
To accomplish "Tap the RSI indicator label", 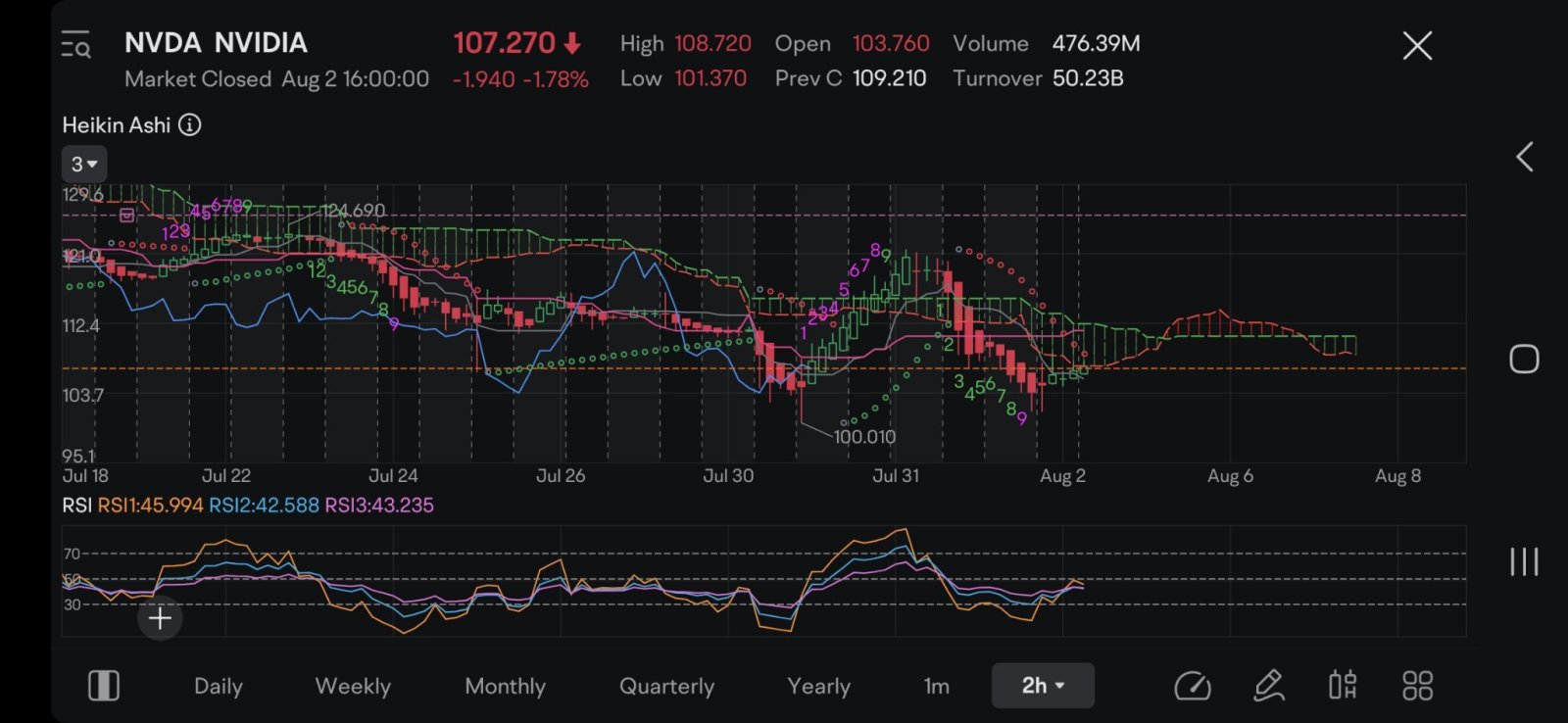I will tap(76, 506).
